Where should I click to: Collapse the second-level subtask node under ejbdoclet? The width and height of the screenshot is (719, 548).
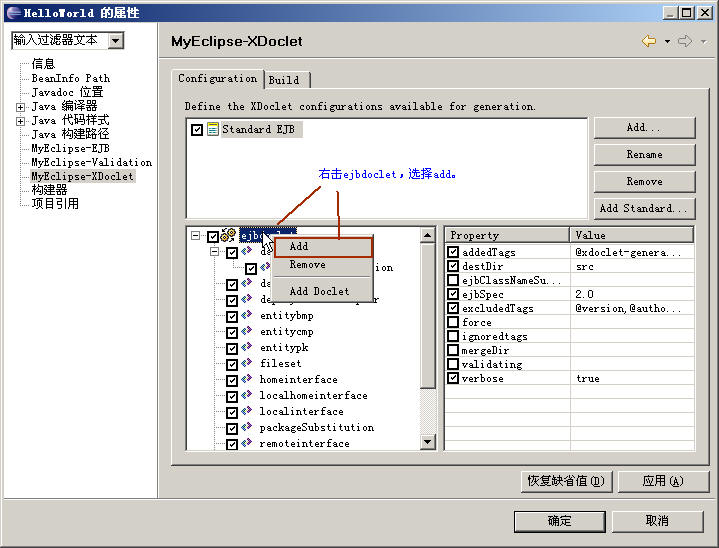point(214,251)
